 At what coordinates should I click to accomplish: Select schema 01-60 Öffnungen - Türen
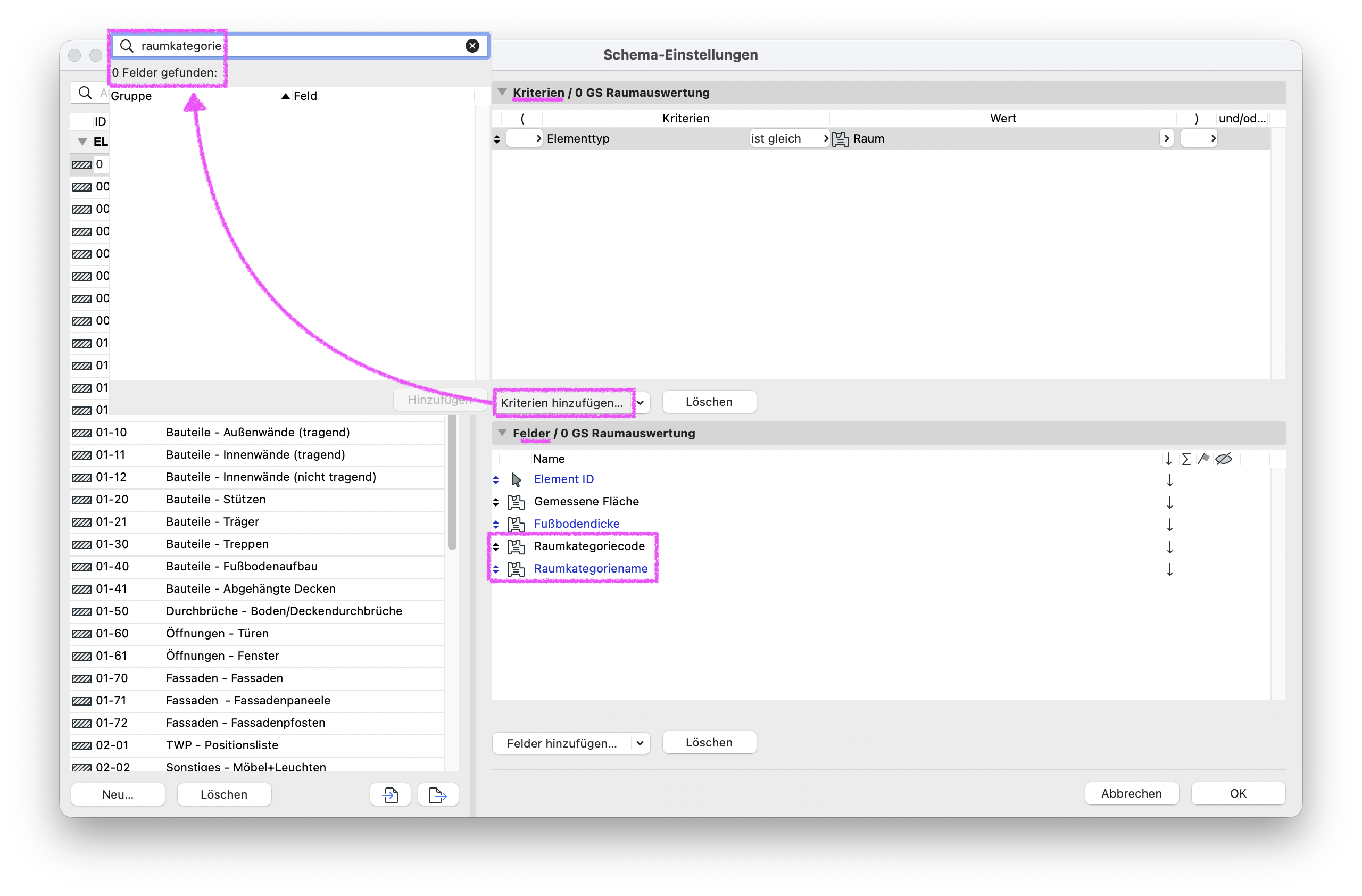coord(257,633)
